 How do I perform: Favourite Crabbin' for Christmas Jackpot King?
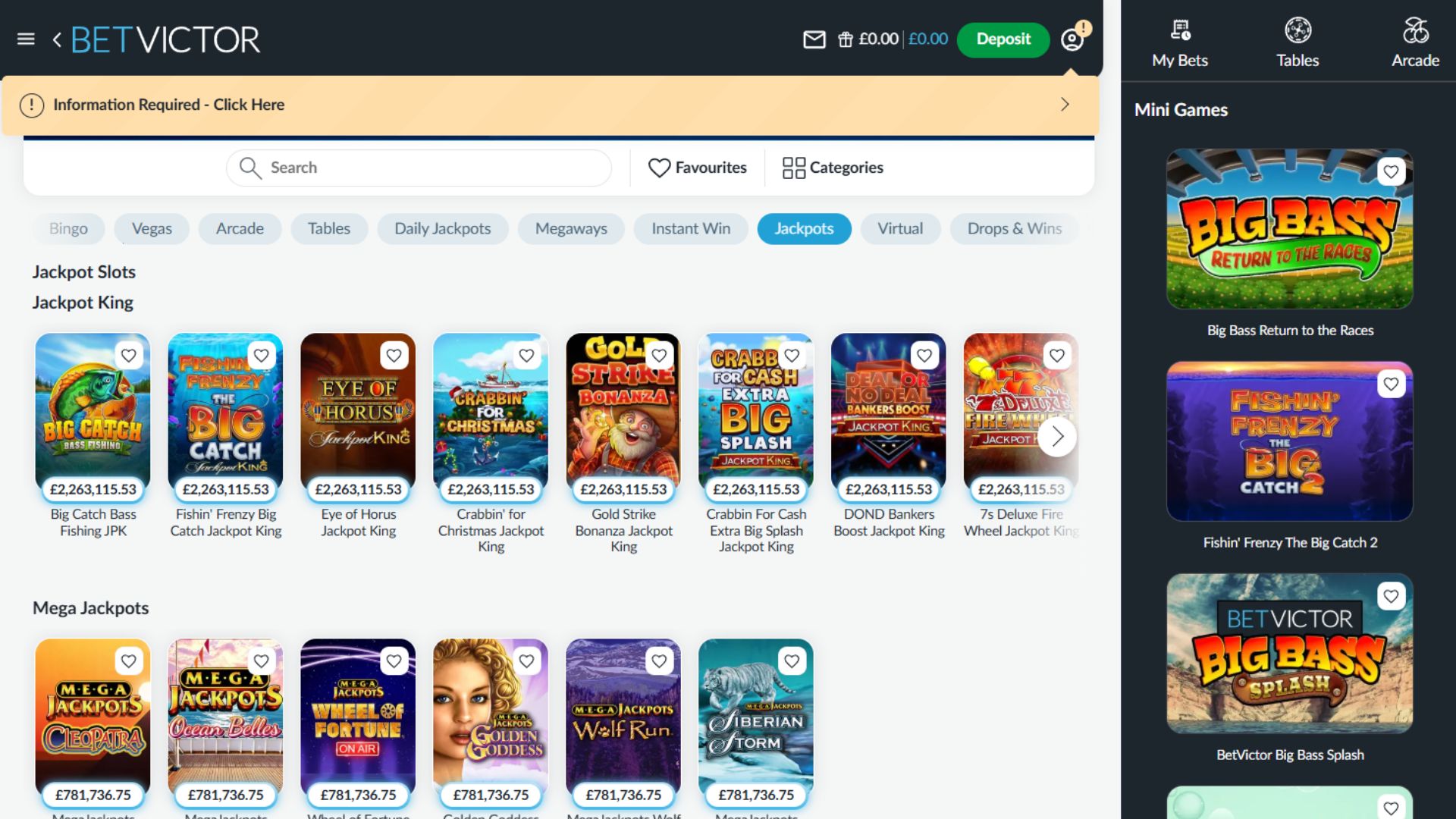527,355
